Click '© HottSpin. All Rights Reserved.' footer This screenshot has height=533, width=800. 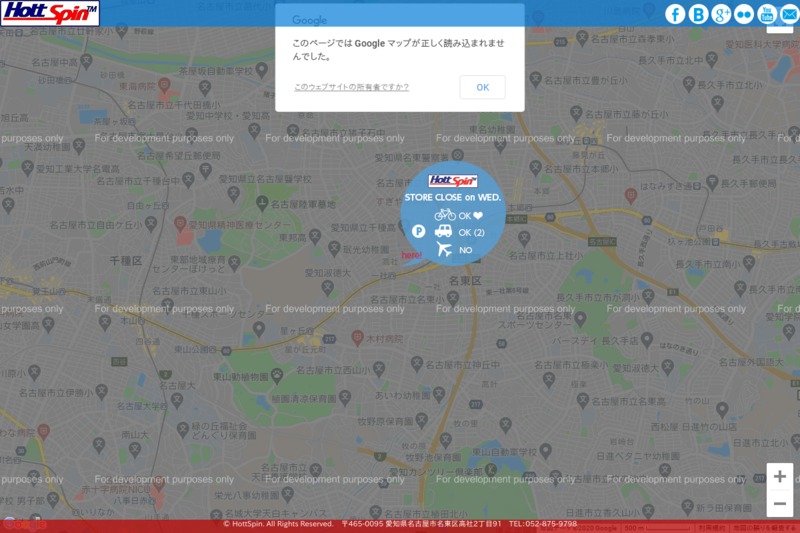coord(278,524)
